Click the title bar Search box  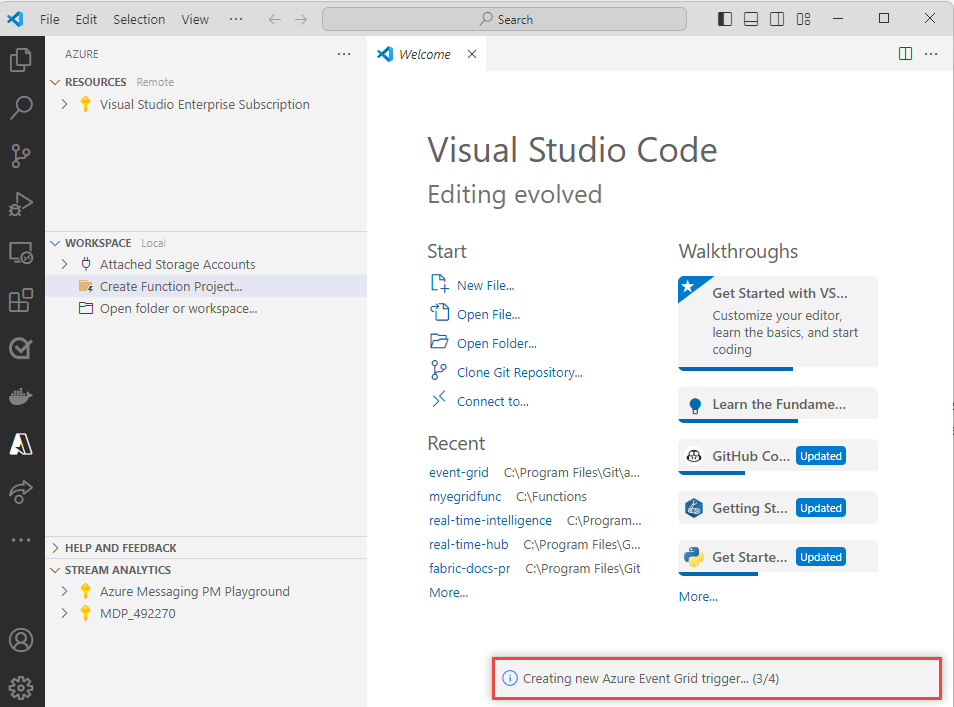504,19
